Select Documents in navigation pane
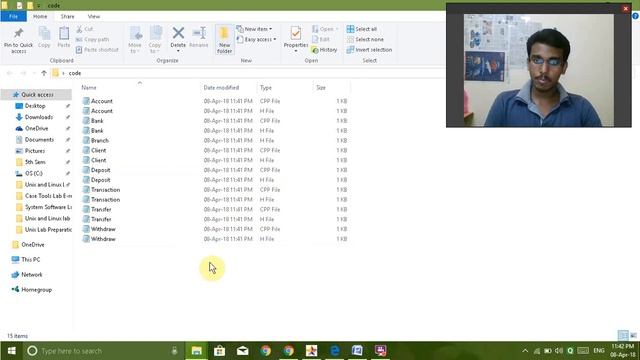Image resolution: width=640 pixels, height=360 pixels. [x=39, y=140]
